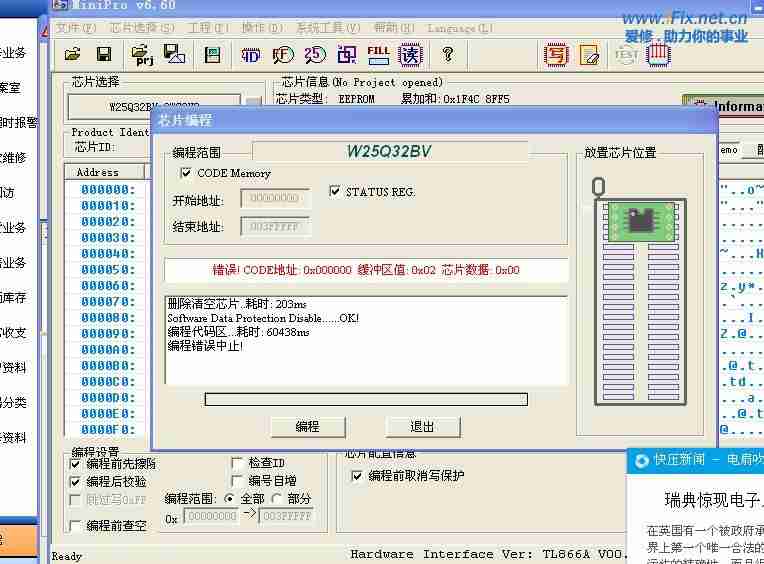The image size is (764, 564).
Task: Click the 开始地址 input field
Action: pos(275,199)
